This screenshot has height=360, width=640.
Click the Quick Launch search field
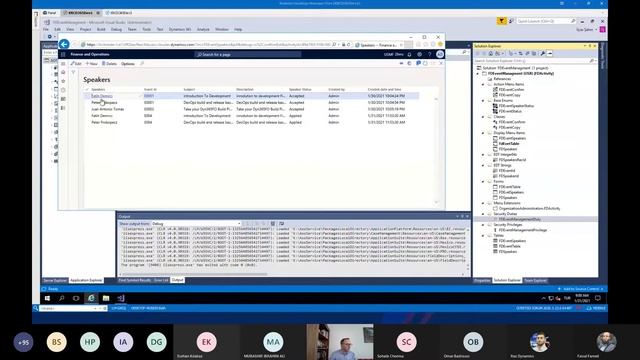click(x=546, y=21)
